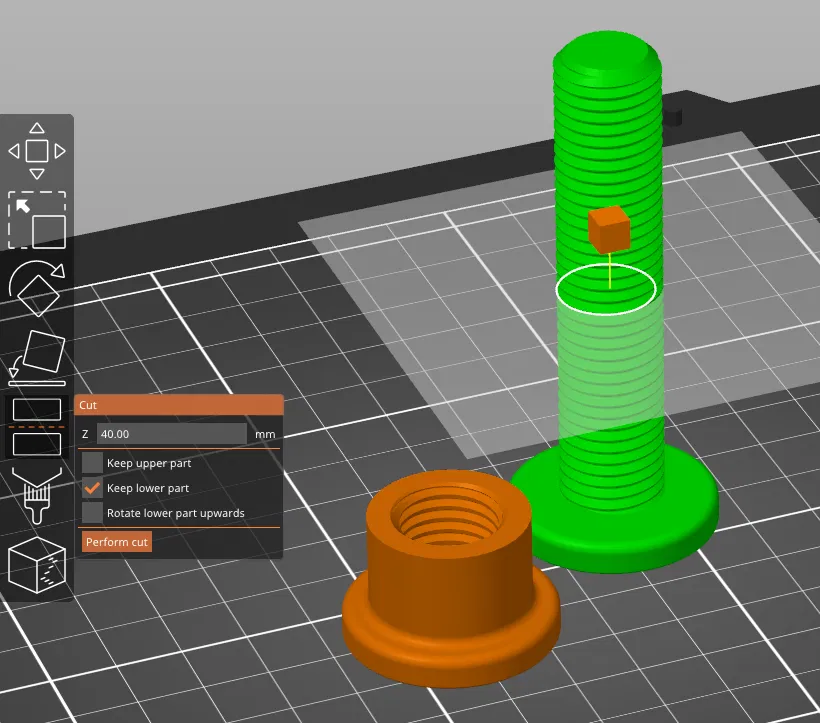This screenshot has height=723, width=820.
Task: Select the Move tool in the toolbar
Action: (37, 151)
